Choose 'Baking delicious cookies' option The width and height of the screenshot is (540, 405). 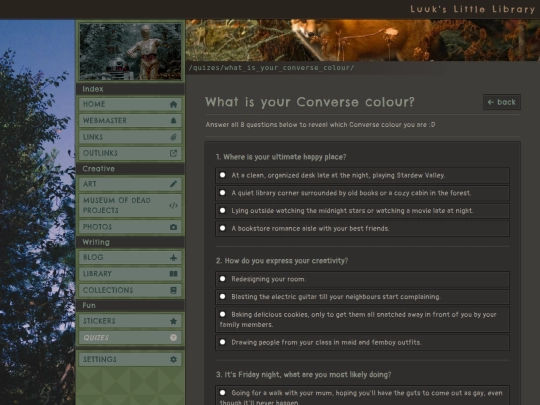(362, 320)
